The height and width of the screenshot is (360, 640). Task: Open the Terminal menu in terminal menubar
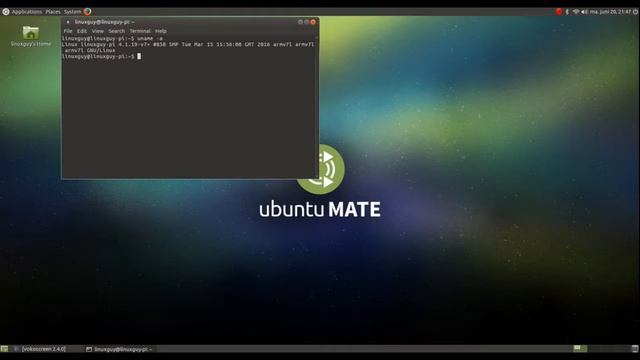tap(140, 31)
